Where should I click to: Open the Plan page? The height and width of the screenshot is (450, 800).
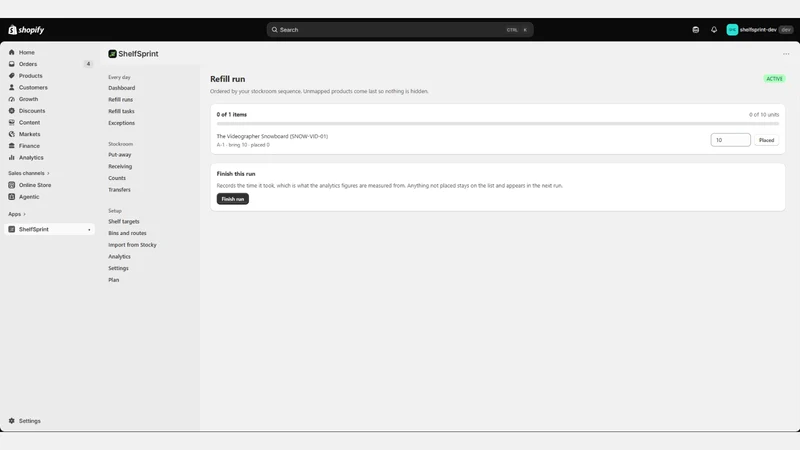pos(113,280)
